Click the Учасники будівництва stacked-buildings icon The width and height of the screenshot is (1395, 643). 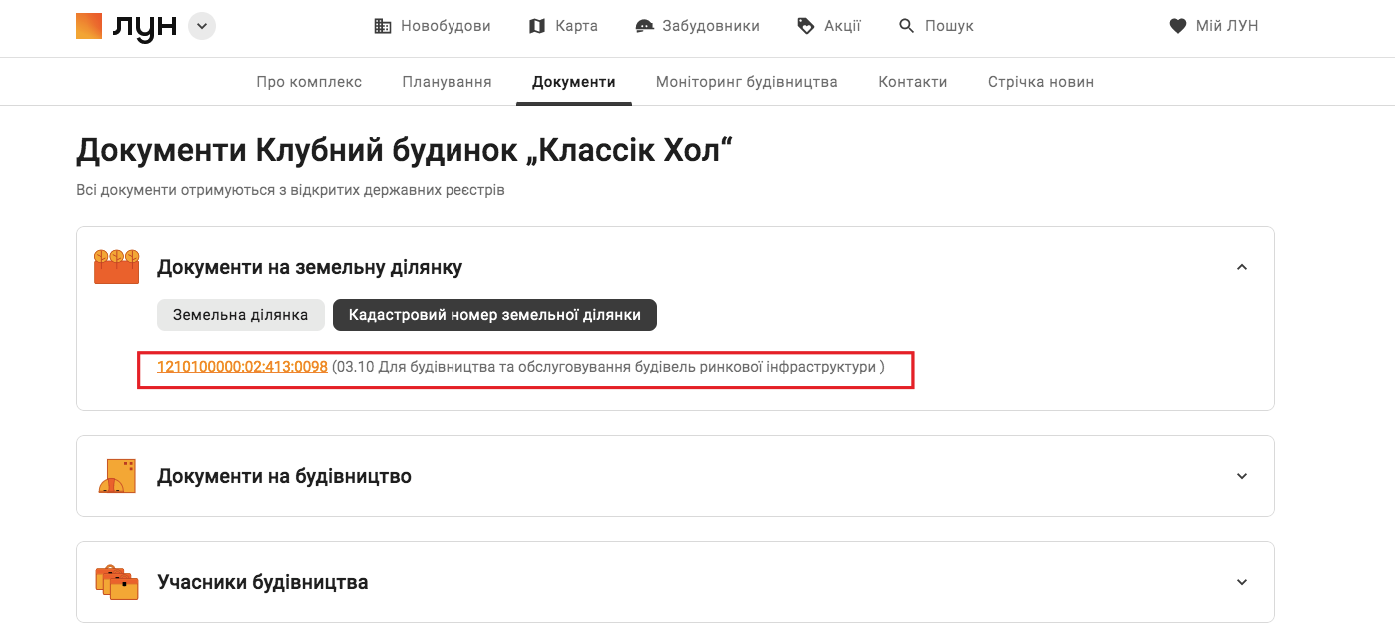point(116,581)
